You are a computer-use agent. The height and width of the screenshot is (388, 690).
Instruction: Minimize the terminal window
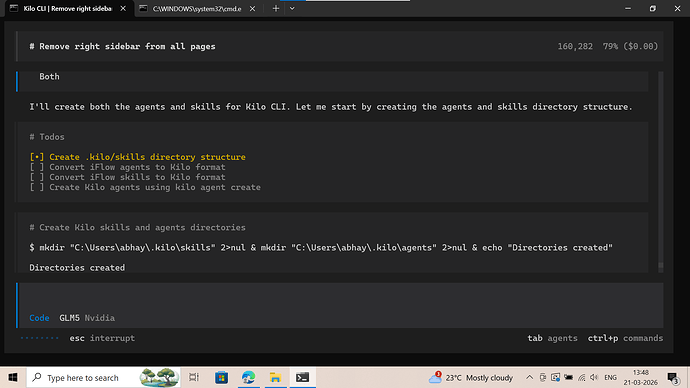click(x=628, y=8)
